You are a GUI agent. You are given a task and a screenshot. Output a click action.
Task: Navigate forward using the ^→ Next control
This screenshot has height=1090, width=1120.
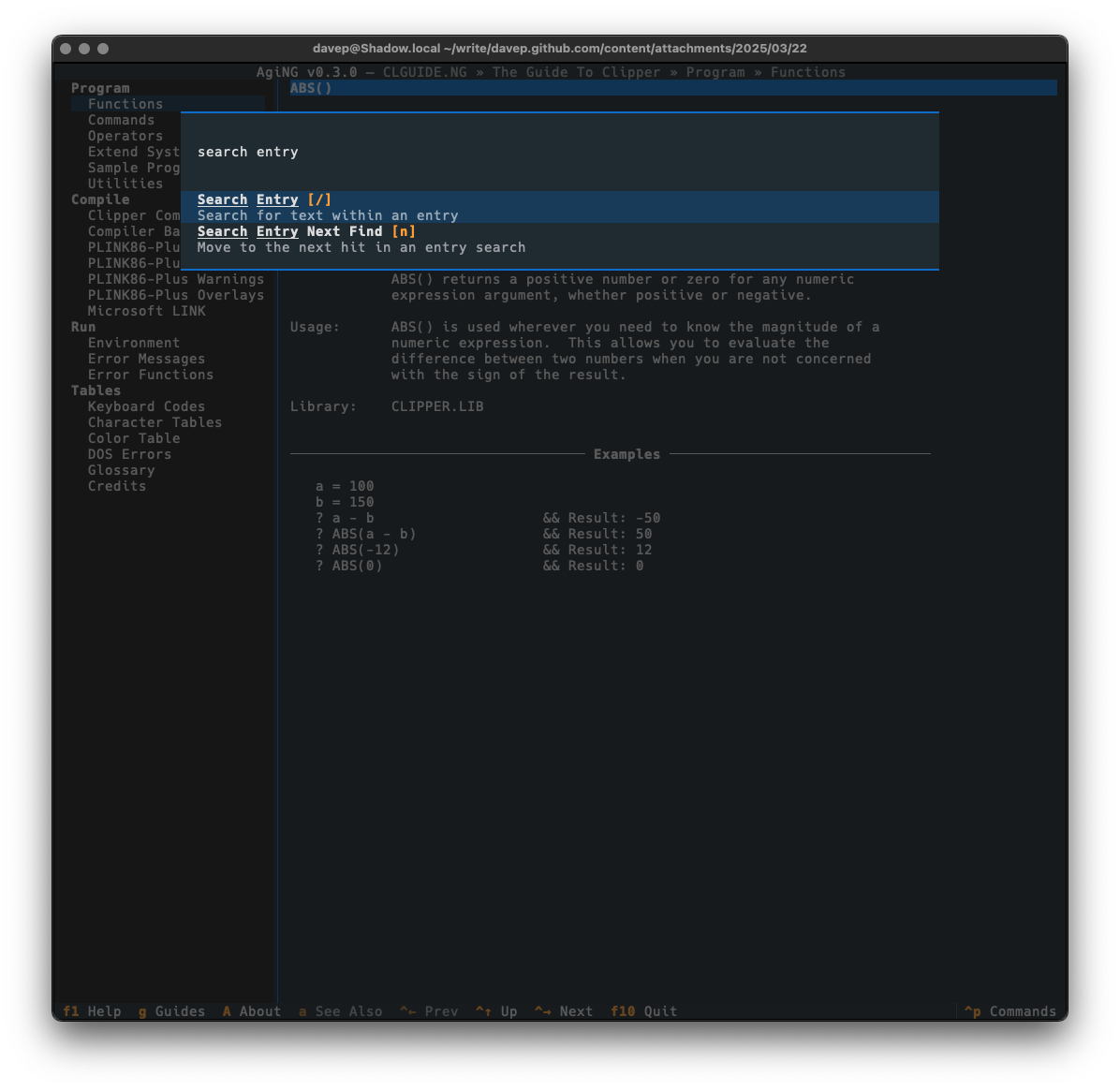coord(563,1011)
